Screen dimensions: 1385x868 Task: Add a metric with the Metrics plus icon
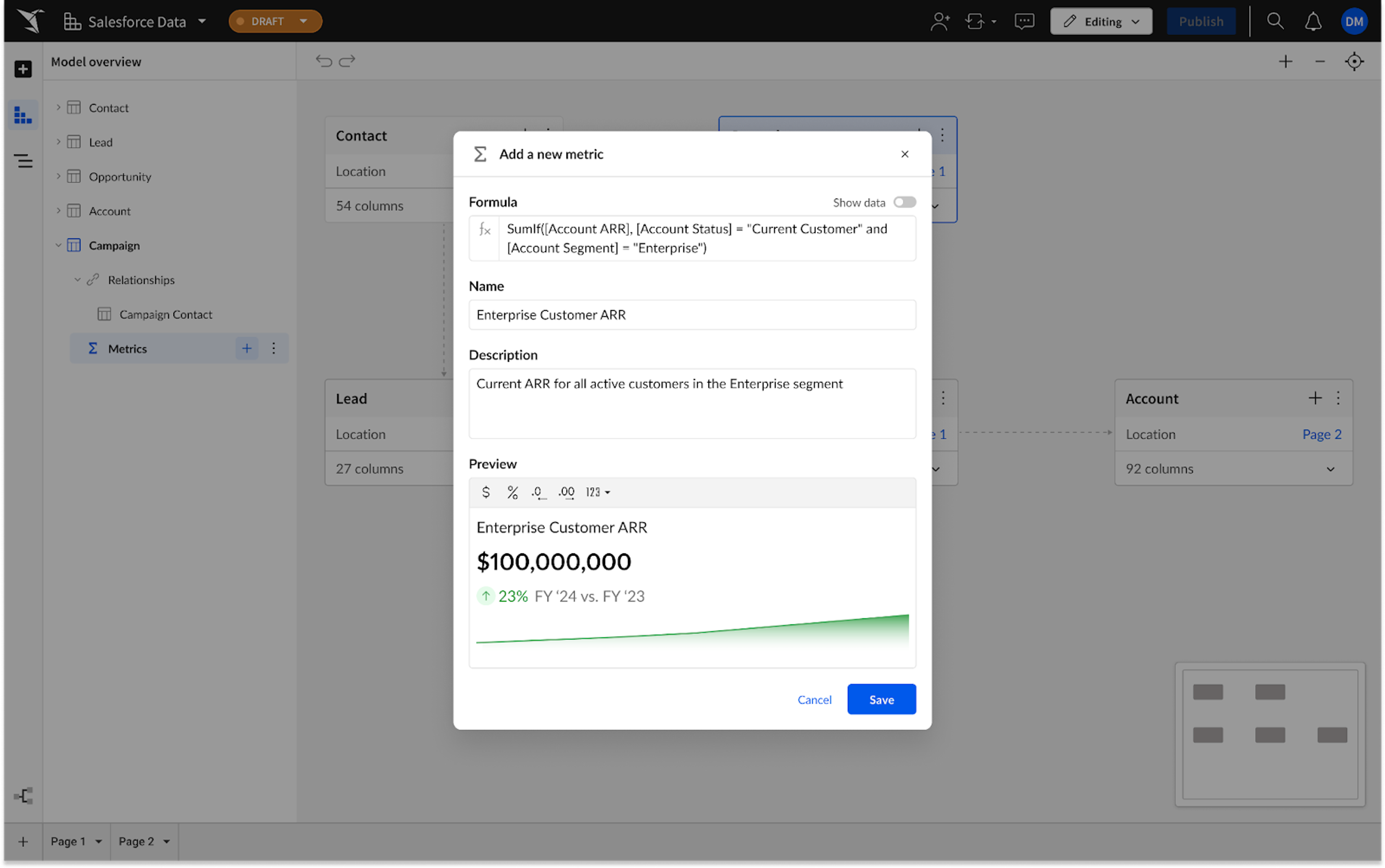(x=246, y=348)
